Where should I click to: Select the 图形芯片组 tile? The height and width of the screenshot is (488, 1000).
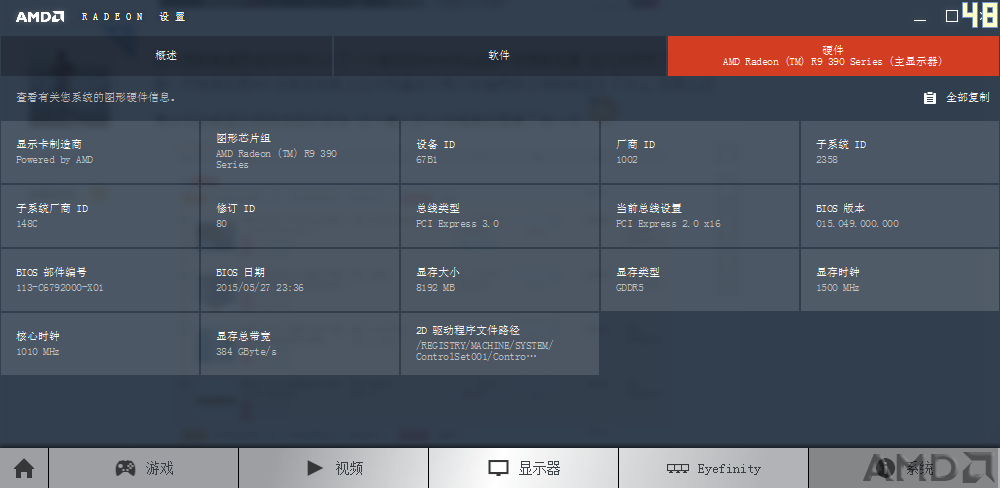[x=300, y=152]
